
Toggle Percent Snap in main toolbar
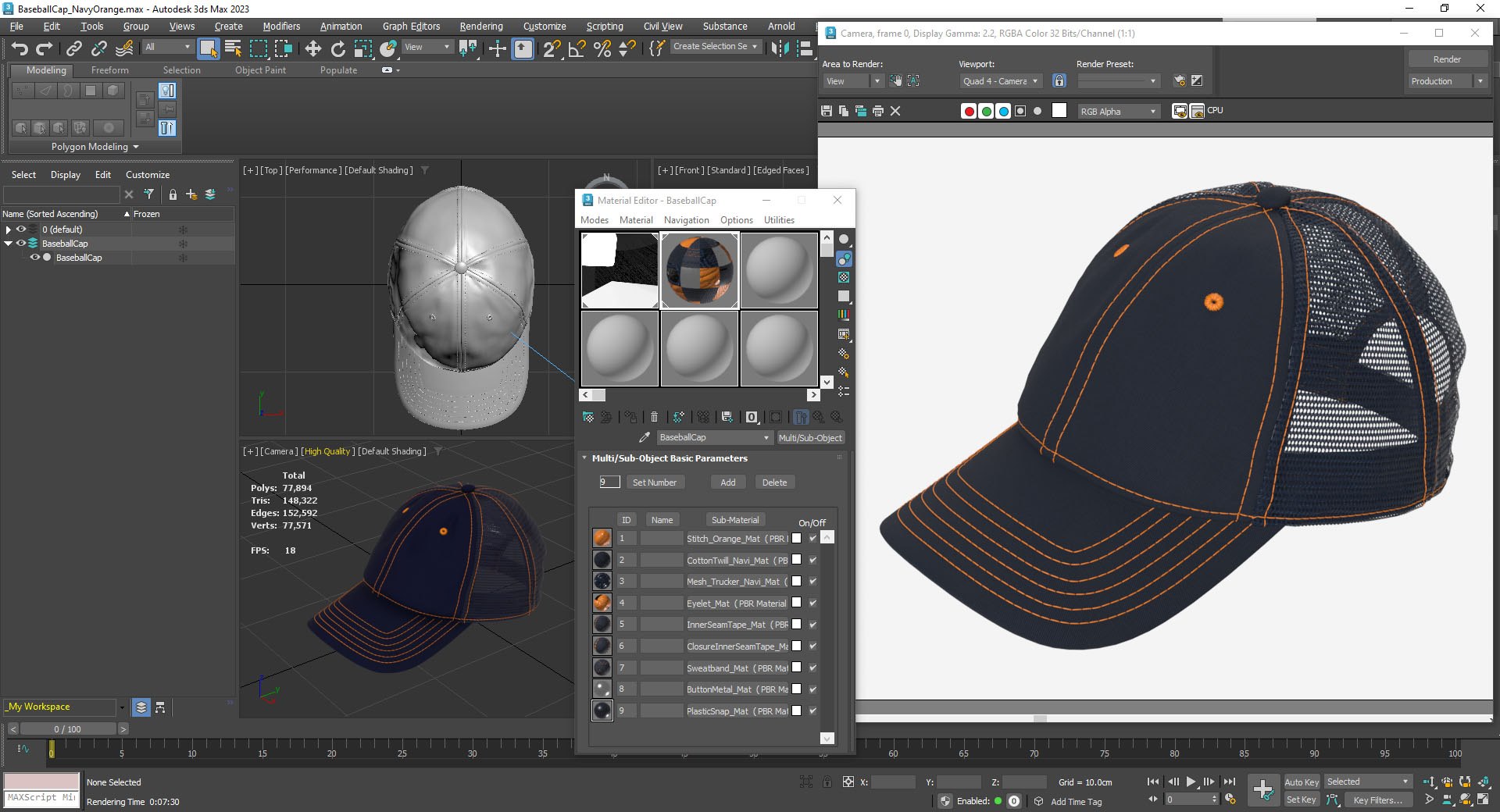click(602, 48)
